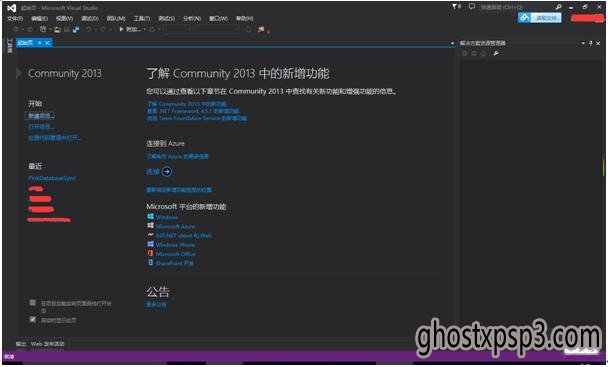This screenshot has width=608, height=367.
Task: Click the Solution Explorer properties wrench icon
Action: coord(496,54)
